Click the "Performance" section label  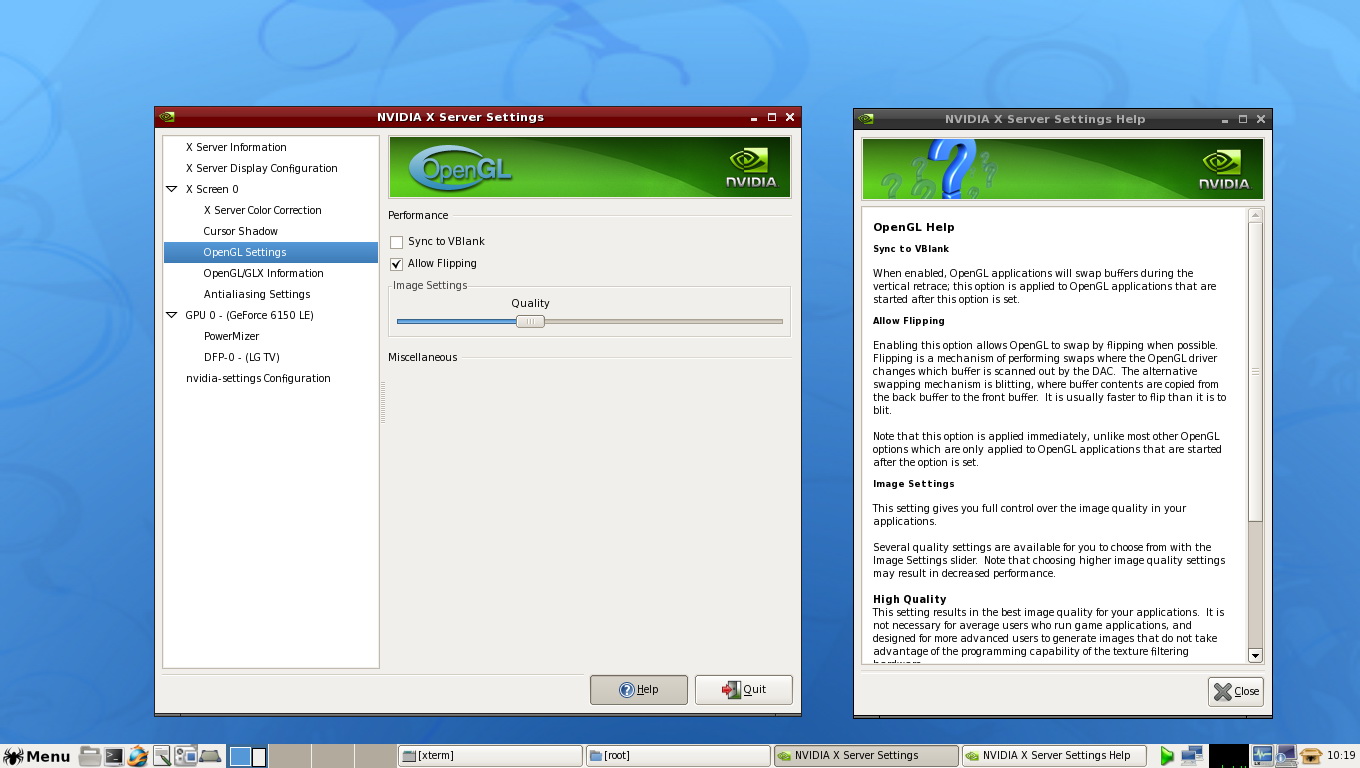(x=418, y=215)
